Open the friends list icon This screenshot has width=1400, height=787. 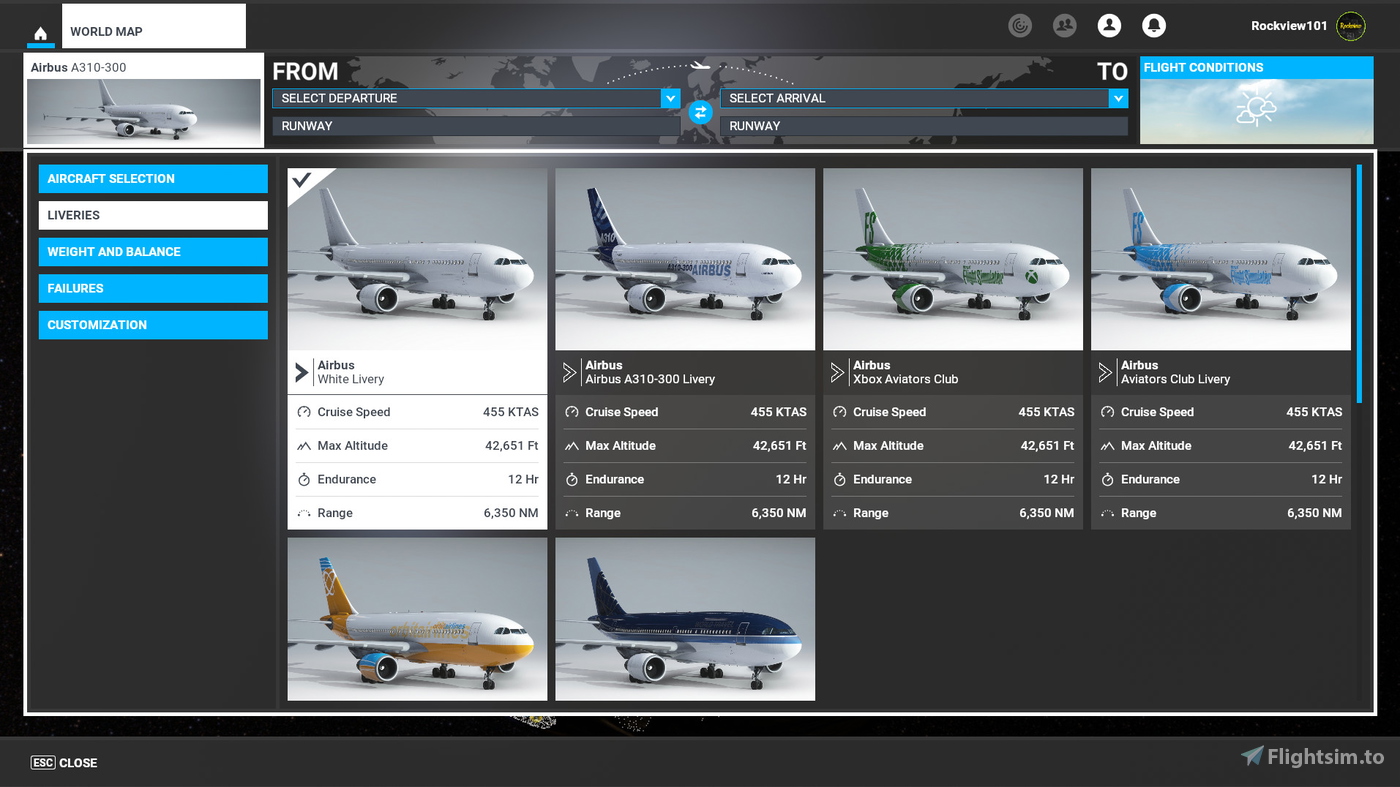click(1064, 25)
